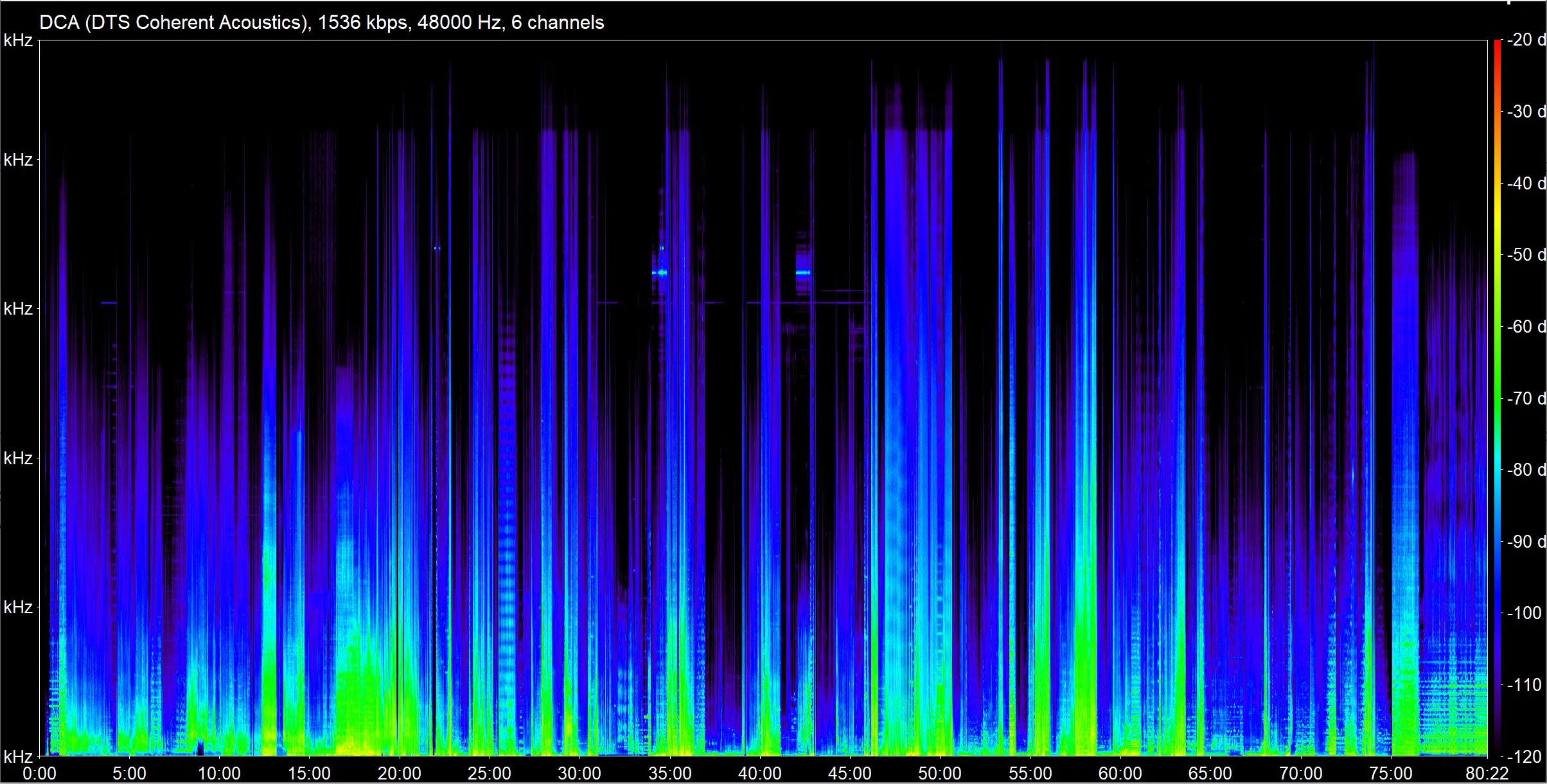Image resolution: width=1547 pixels, height=784 pixels.
Task: Click the 5:00 time axis label
Action: click(129, 773)
